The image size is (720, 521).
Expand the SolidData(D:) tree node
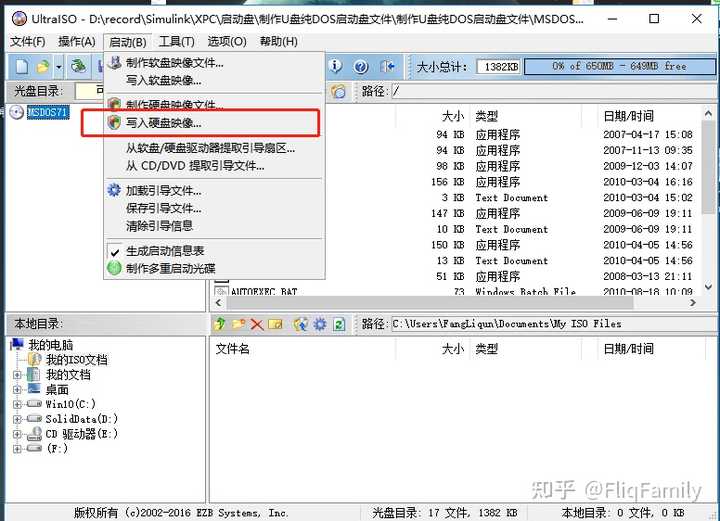point(17,419)
